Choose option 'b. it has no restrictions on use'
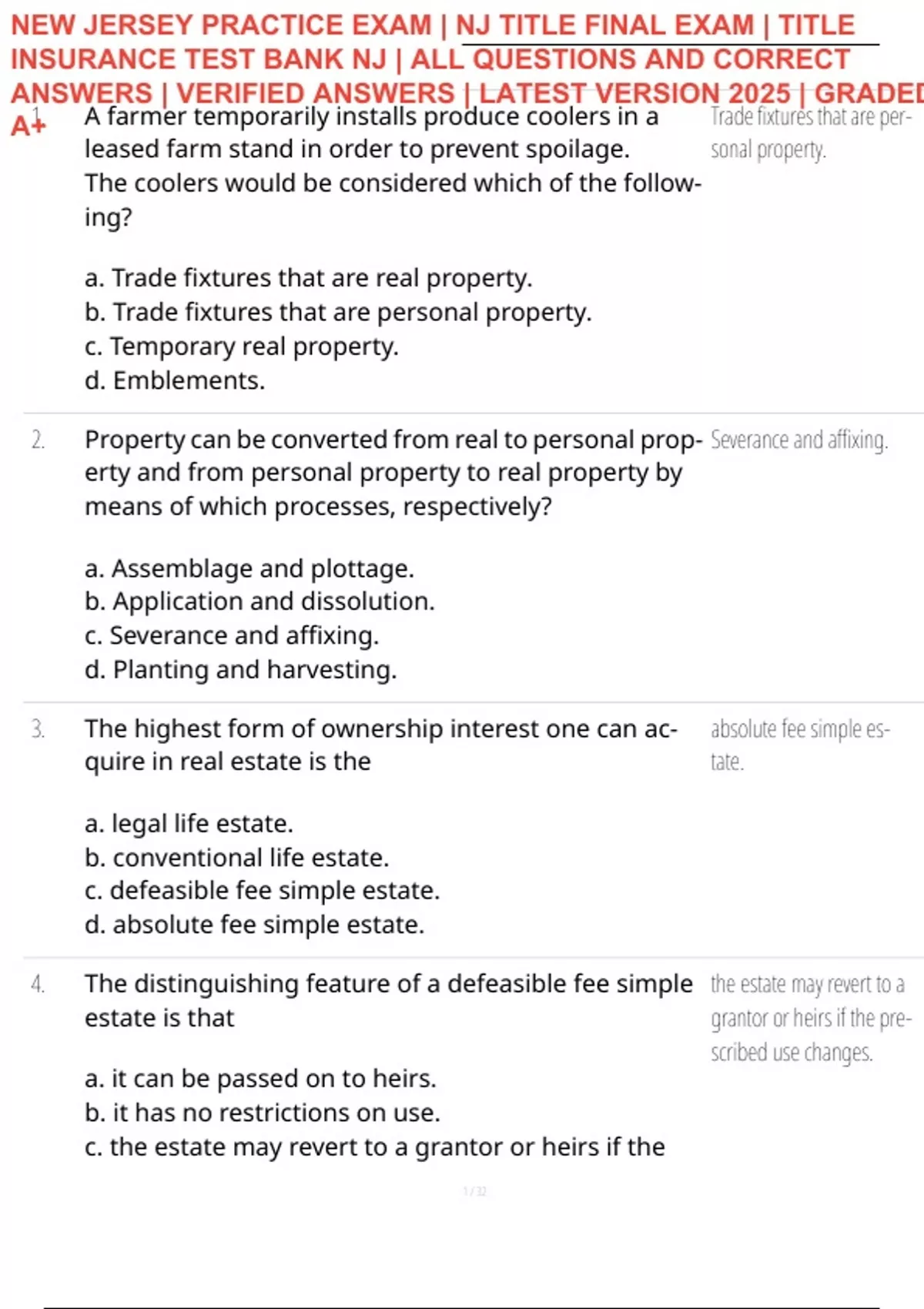924x1309 pixels. coord(262,1113)
